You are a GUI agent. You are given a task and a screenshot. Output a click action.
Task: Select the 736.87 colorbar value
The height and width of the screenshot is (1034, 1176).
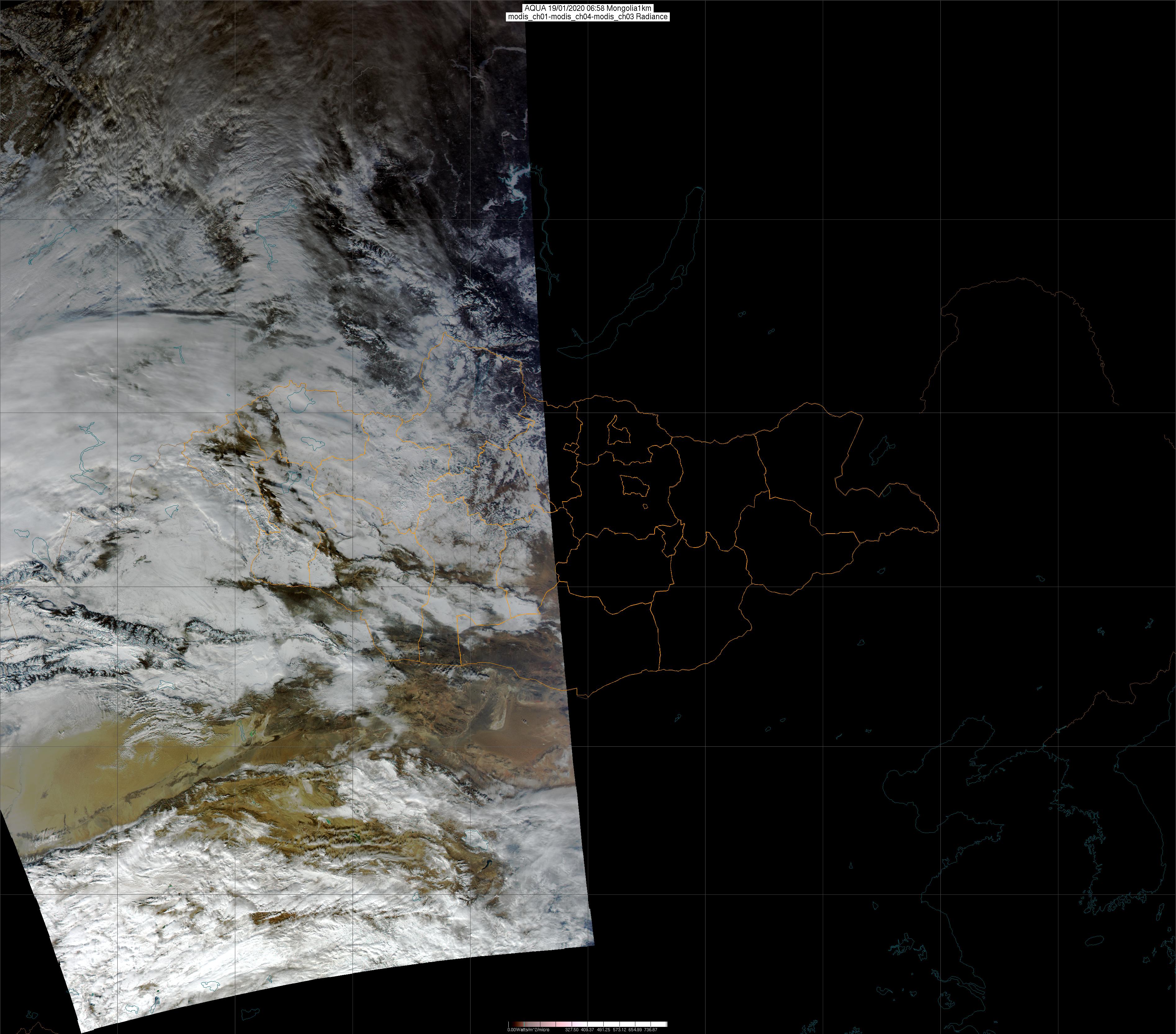pos(651,1029)
